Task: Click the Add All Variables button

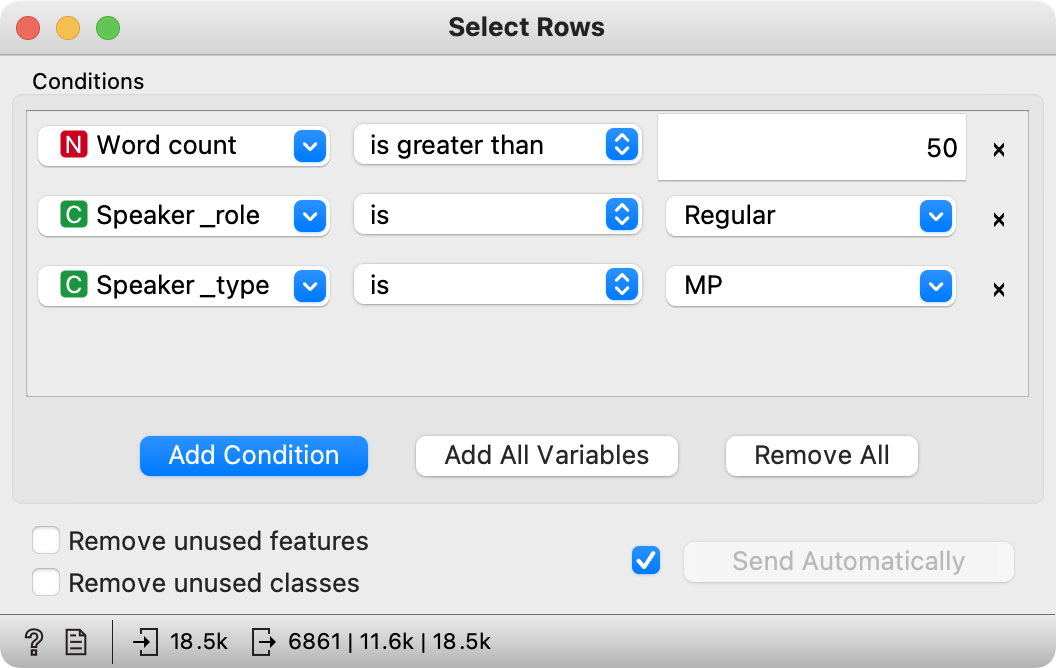Action: tap(547, 456)
